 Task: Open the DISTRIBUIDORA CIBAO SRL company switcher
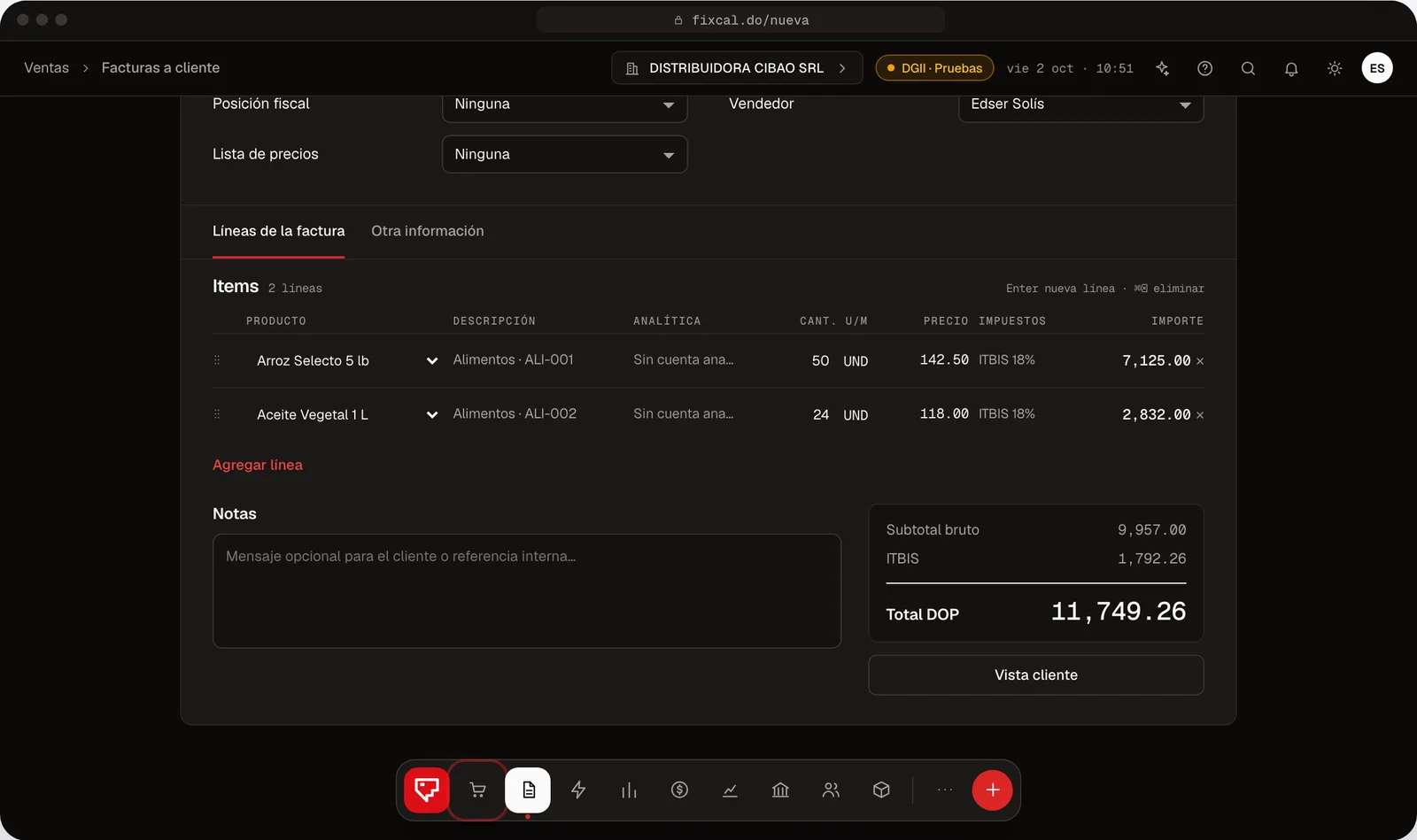coord(737,68)
